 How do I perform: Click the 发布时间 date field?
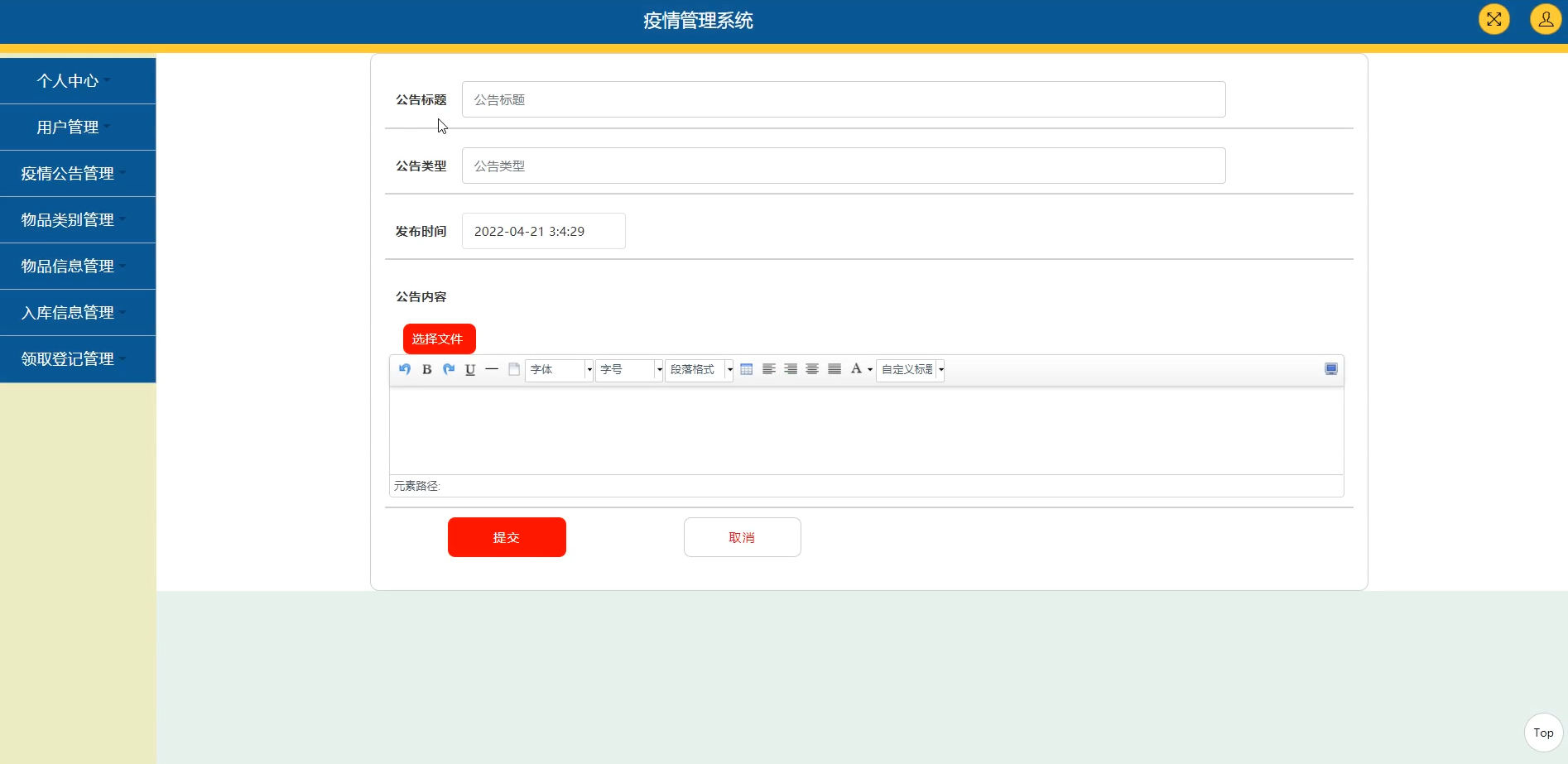(544, 231)
